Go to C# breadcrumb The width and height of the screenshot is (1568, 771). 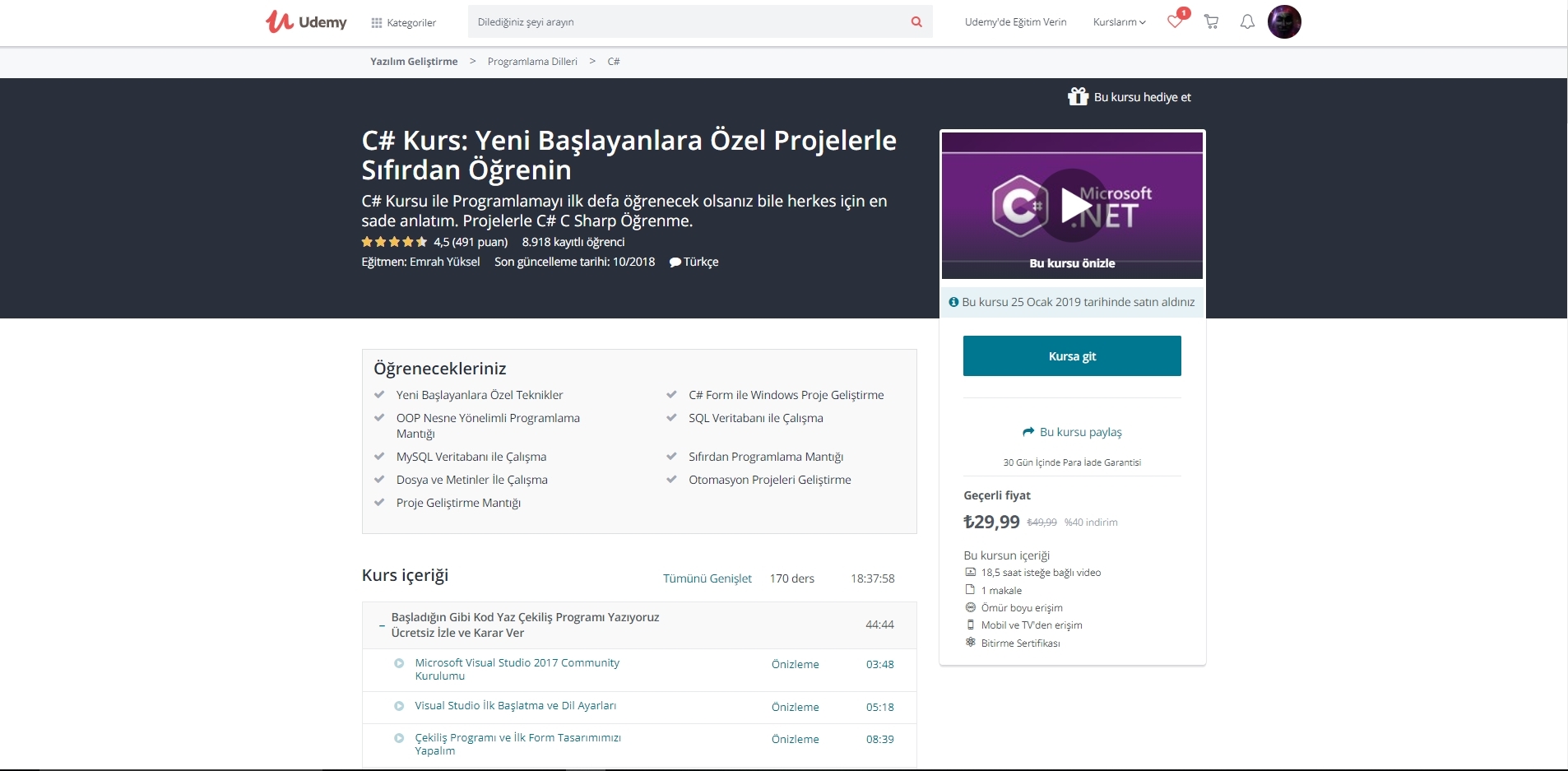614,62
